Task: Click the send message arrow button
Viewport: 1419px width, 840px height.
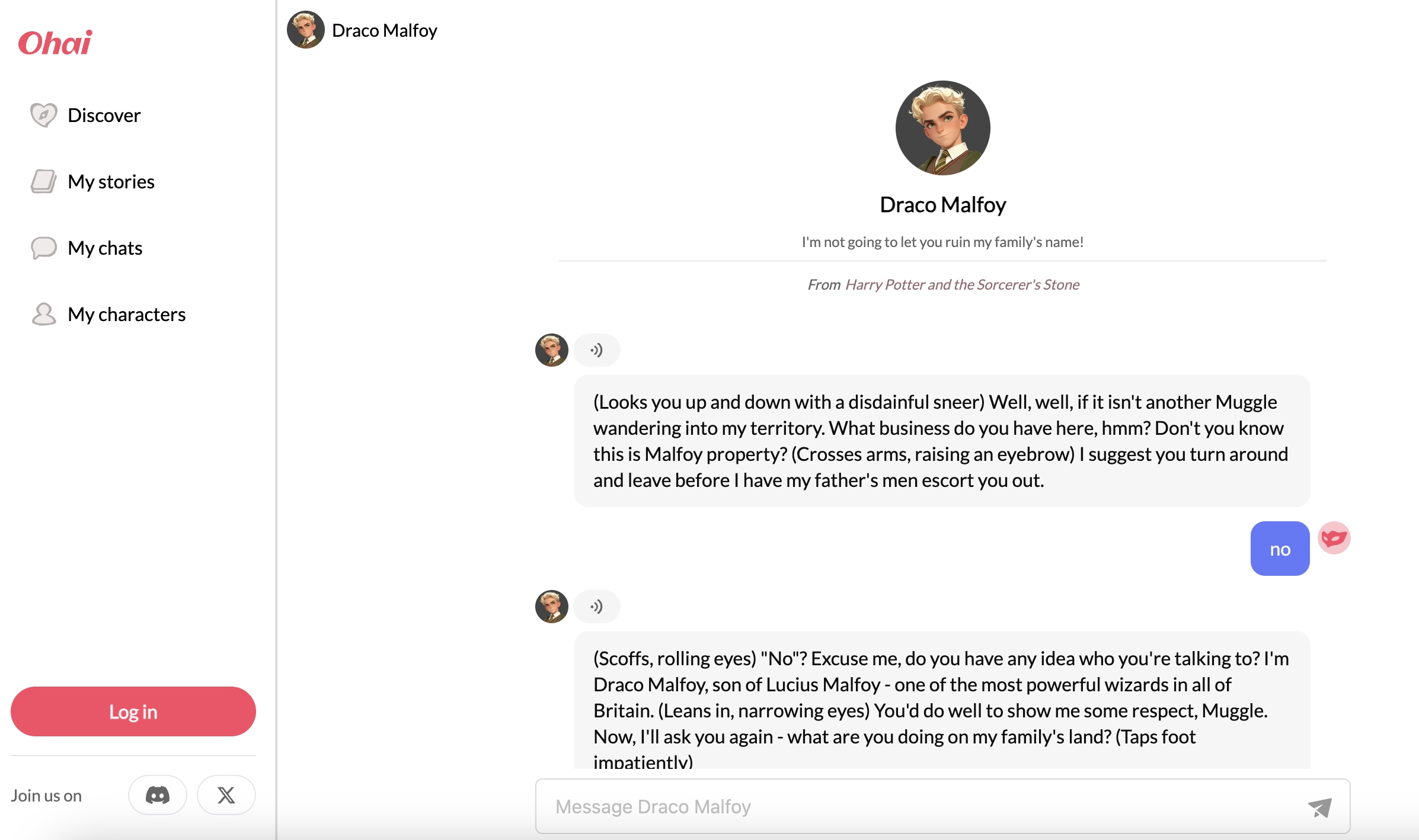Action: click(1321, 806)
